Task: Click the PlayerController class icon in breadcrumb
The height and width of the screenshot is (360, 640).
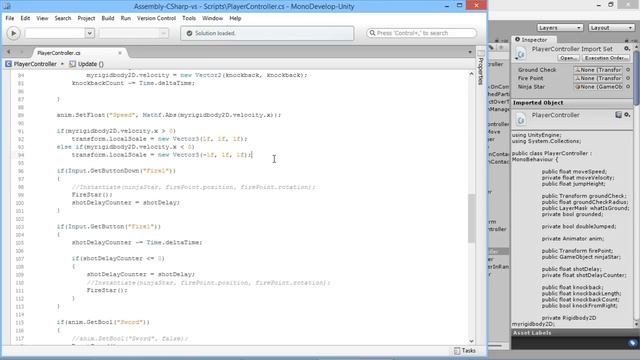Action: coord(9,64)
